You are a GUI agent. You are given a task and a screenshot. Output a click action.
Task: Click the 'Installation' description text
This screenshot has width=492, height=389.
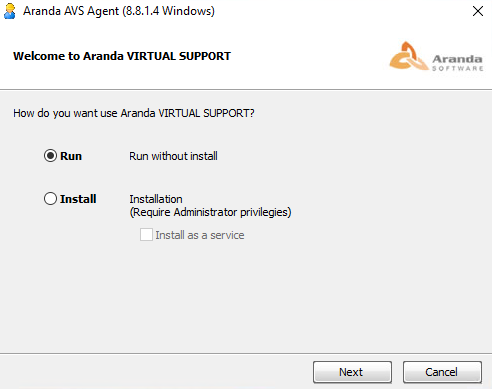coord(156,199)
